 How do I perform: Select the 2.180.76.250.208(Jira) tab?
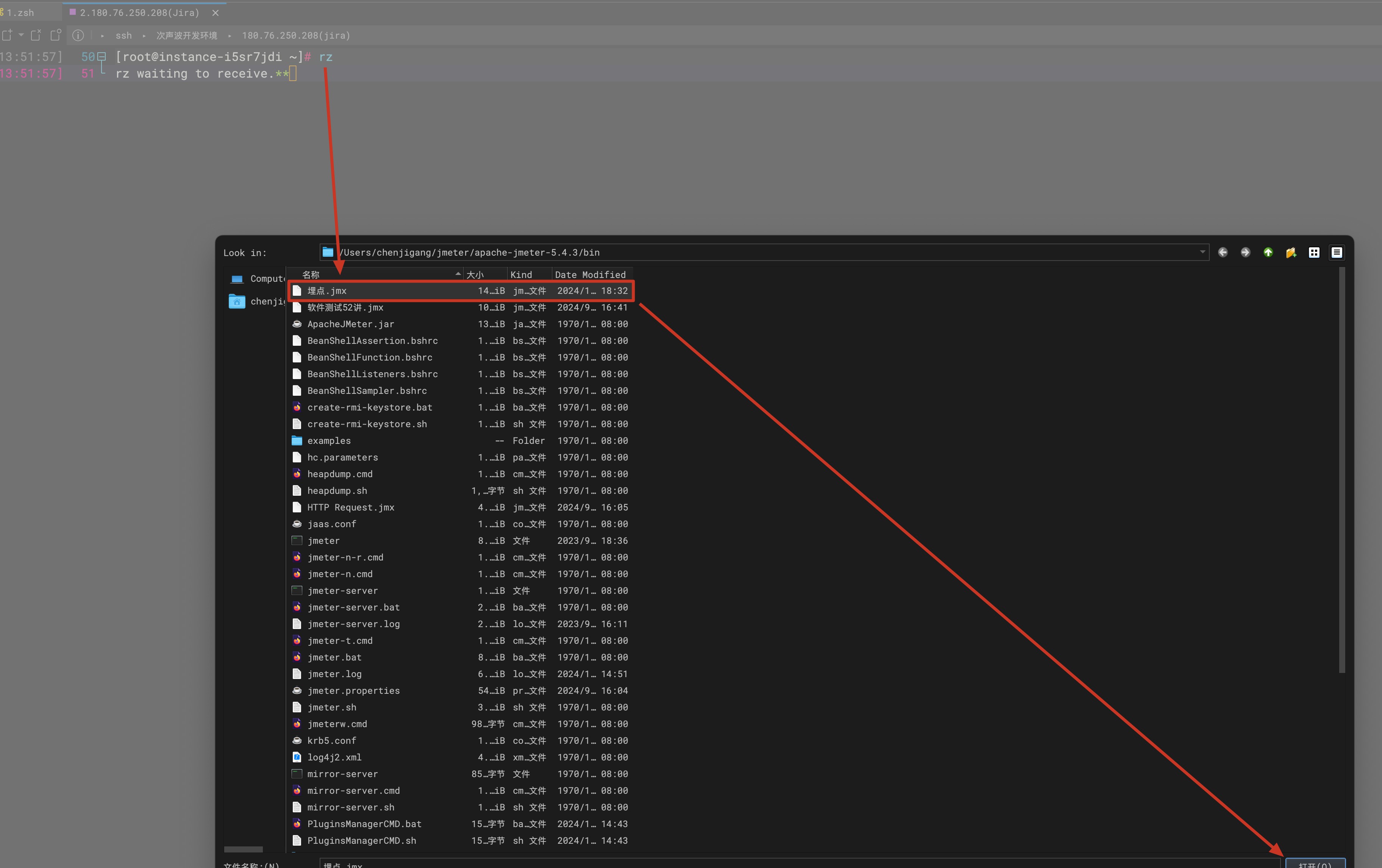(139, 12)
